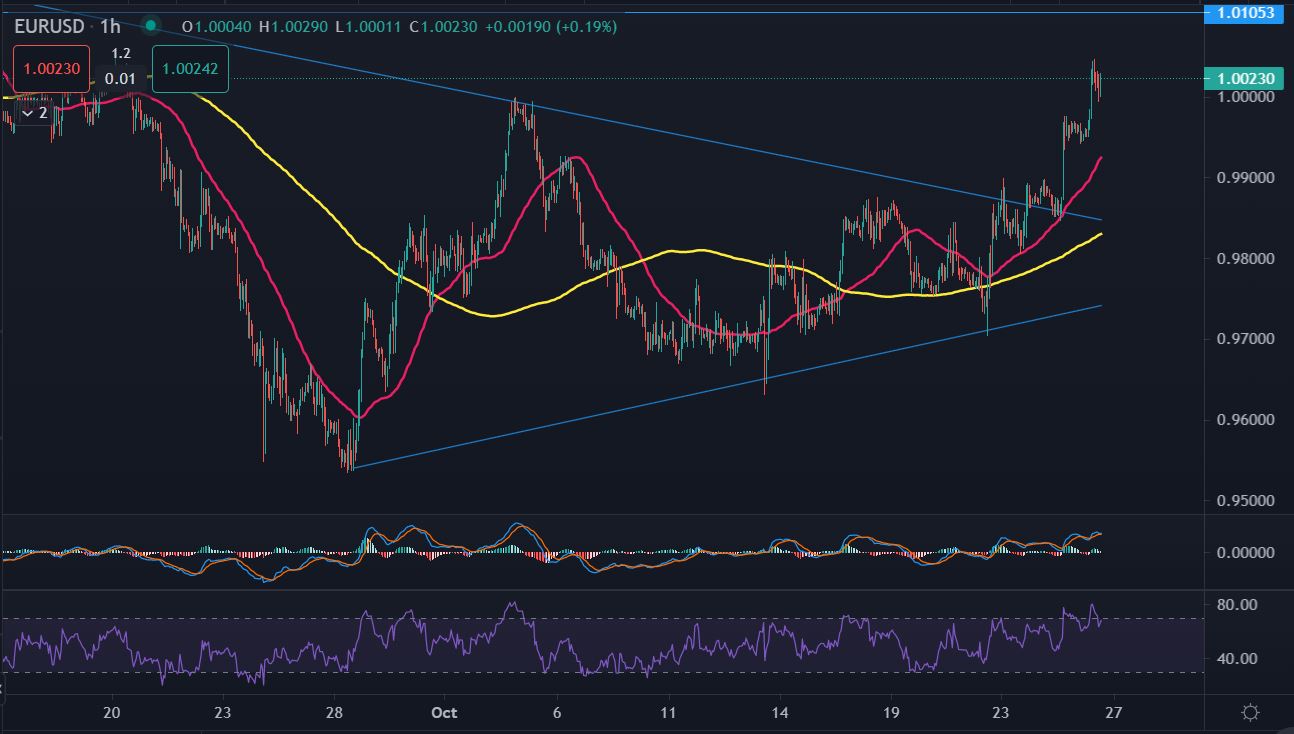Click the 1h timeframe label
Viewport: 1294px width, 734px height.
pos(110,26)
